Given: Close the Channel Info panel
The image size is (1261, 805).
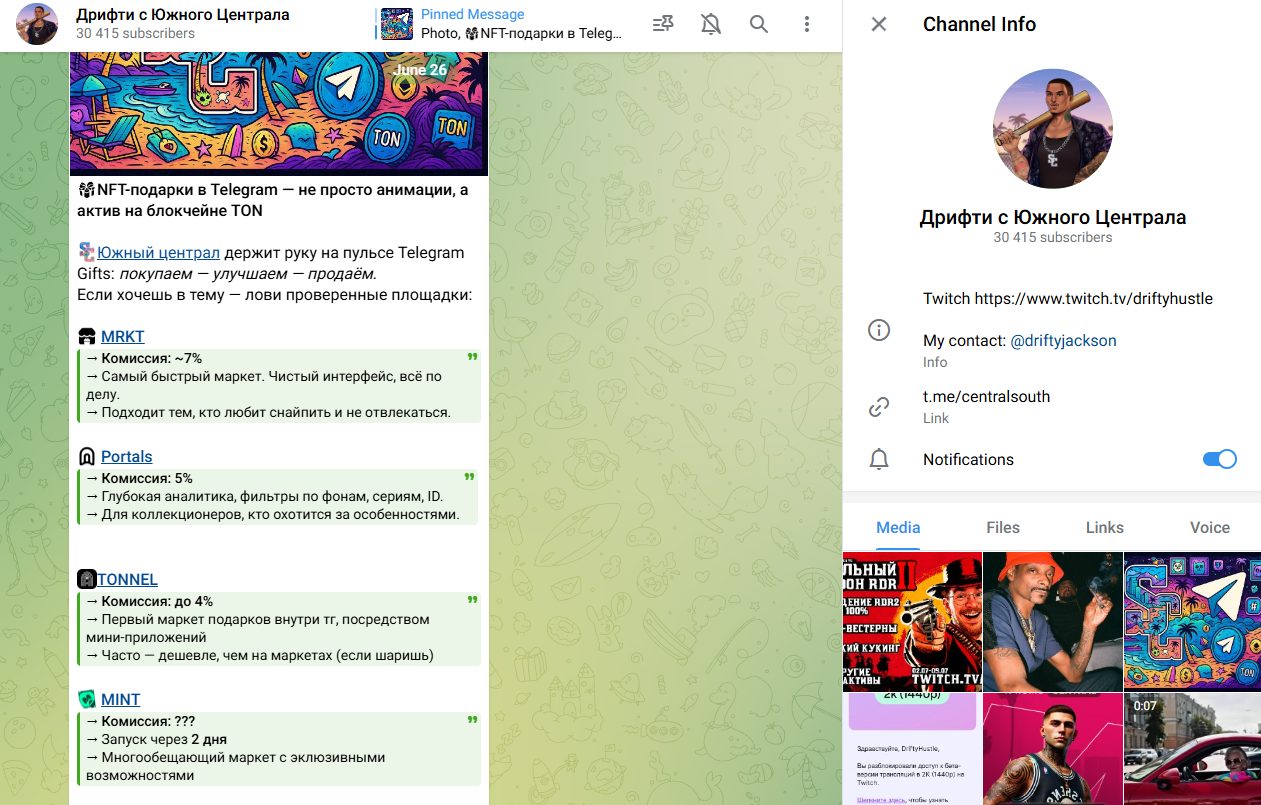Looking at the screenshot, I should [x=879, y=24].
